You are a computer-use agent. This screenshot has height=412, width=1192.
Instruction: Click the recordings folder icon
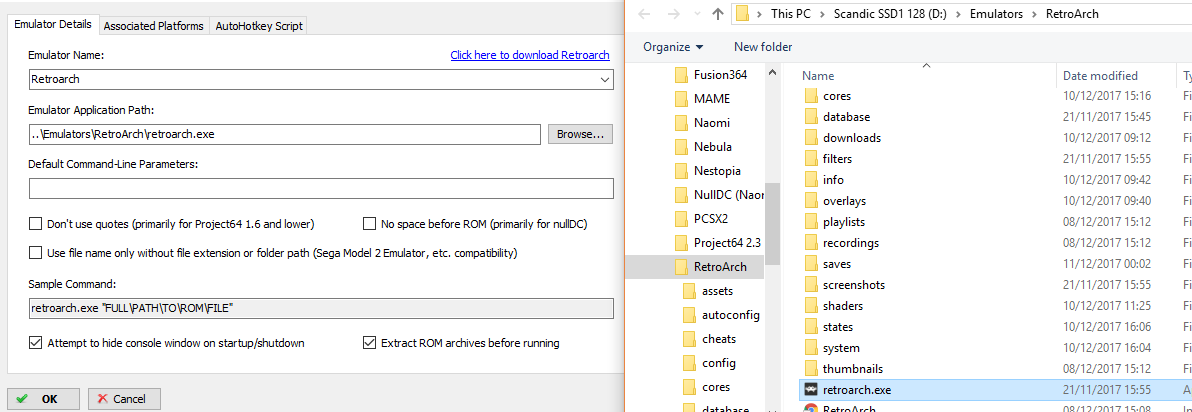[810, 243]
